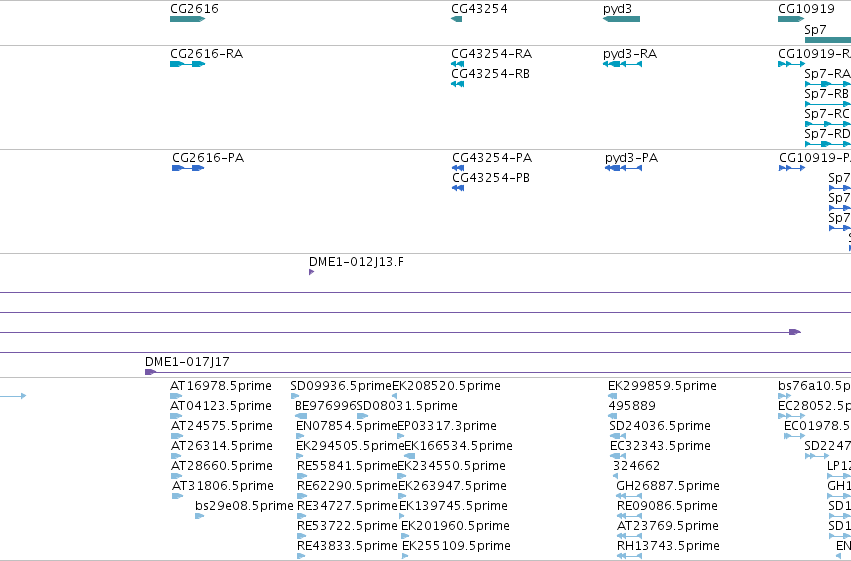This screenshot has width=851, height=561.
Task: Select EST RE09086.5prime
Action: (x=668, y=506)
